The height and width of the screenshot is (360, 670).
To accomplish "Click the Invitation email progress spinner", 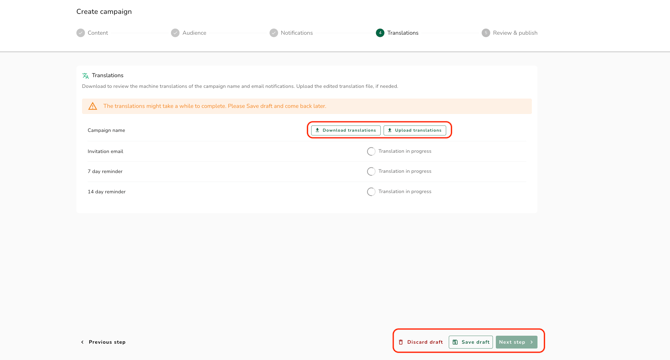I will (371, 151).
